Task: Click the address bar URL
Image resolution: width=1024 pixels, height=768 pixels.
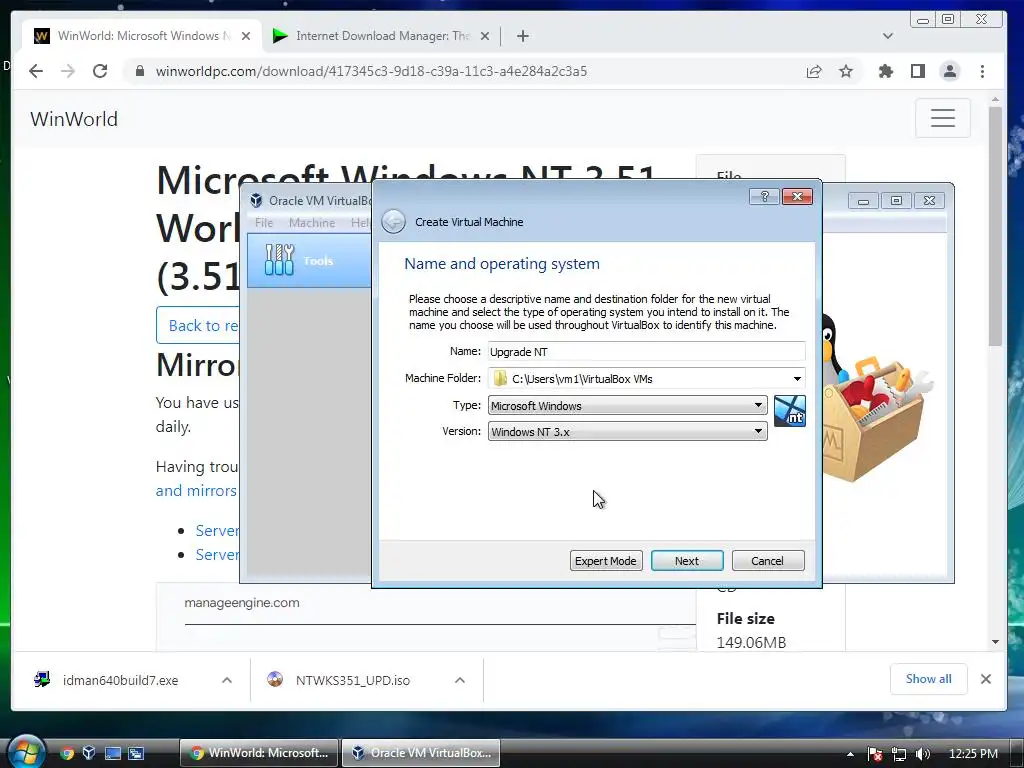Action: (x=371, y=71)
